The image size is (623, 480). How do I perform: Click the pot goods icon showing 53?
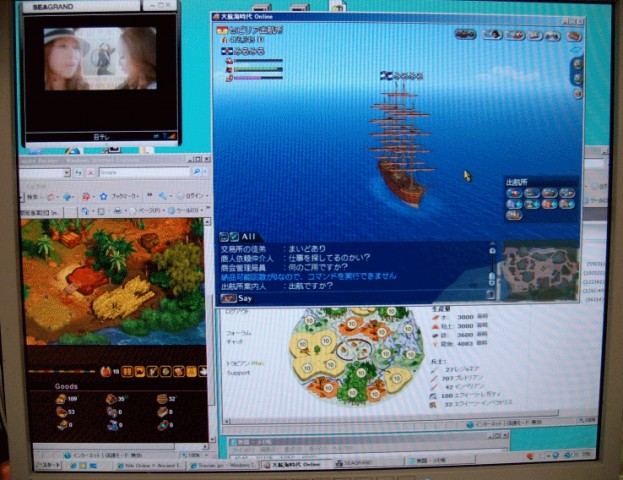(61, 412)
